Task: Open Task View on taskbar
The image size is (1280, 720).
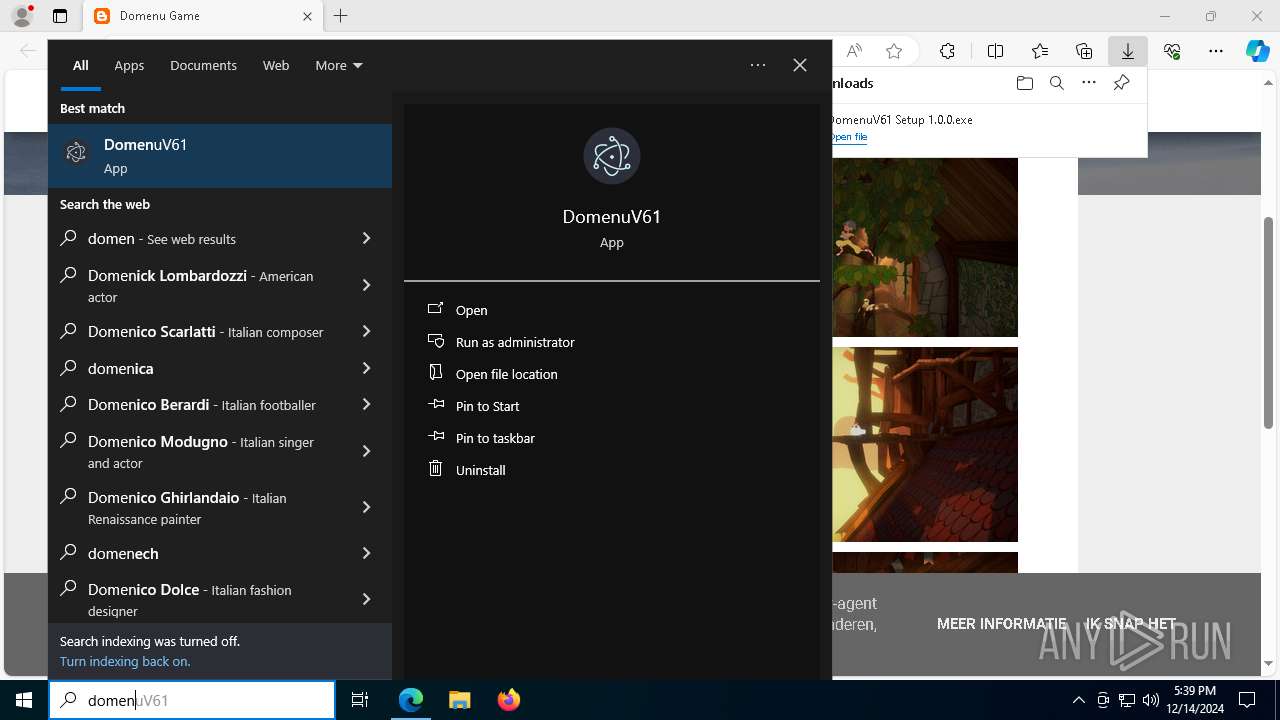Action: click(360, 700)
